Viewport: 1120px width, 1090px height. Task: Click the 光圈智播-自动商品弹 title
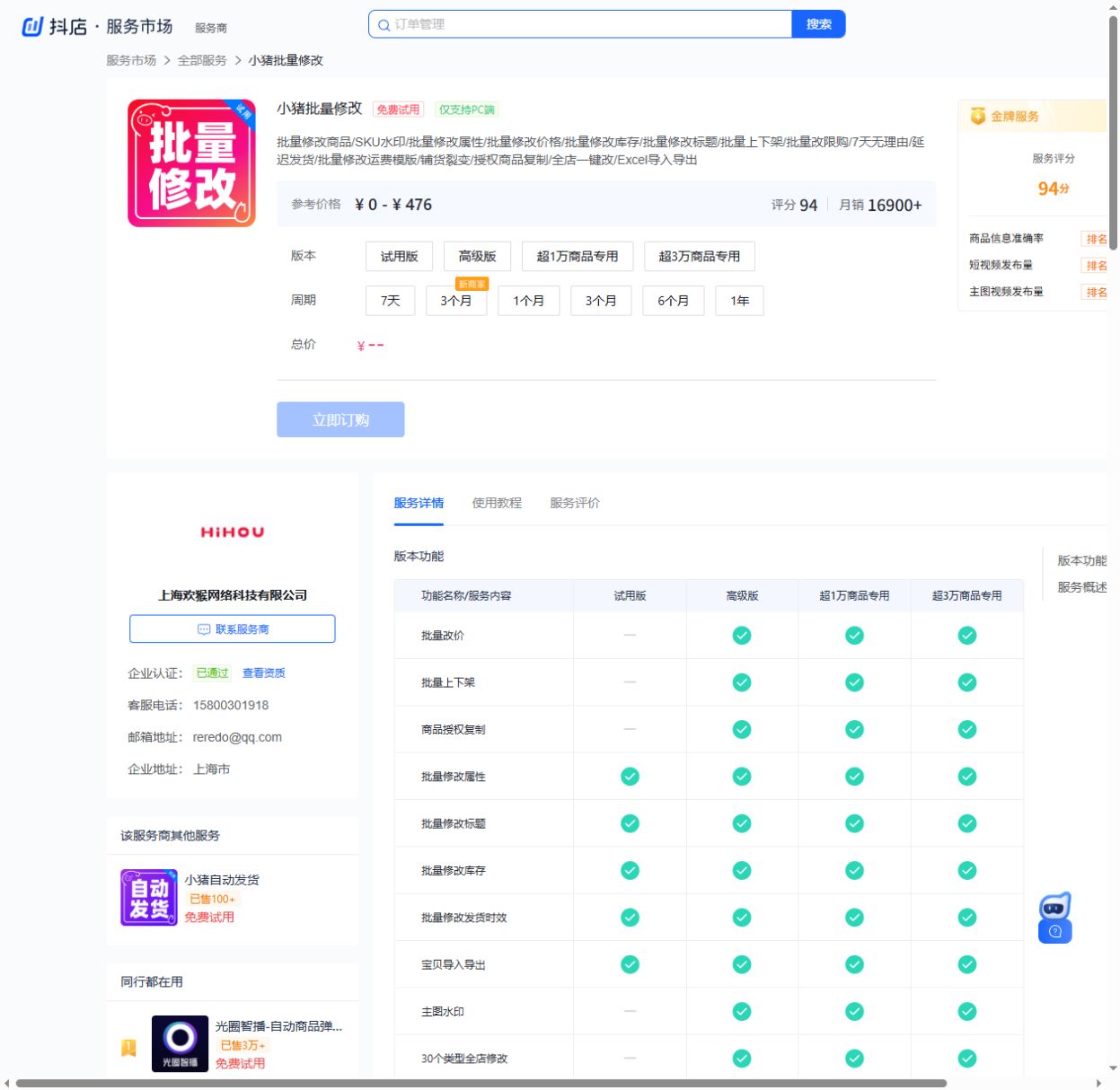pyautogui.click(x=278, y=1026)
